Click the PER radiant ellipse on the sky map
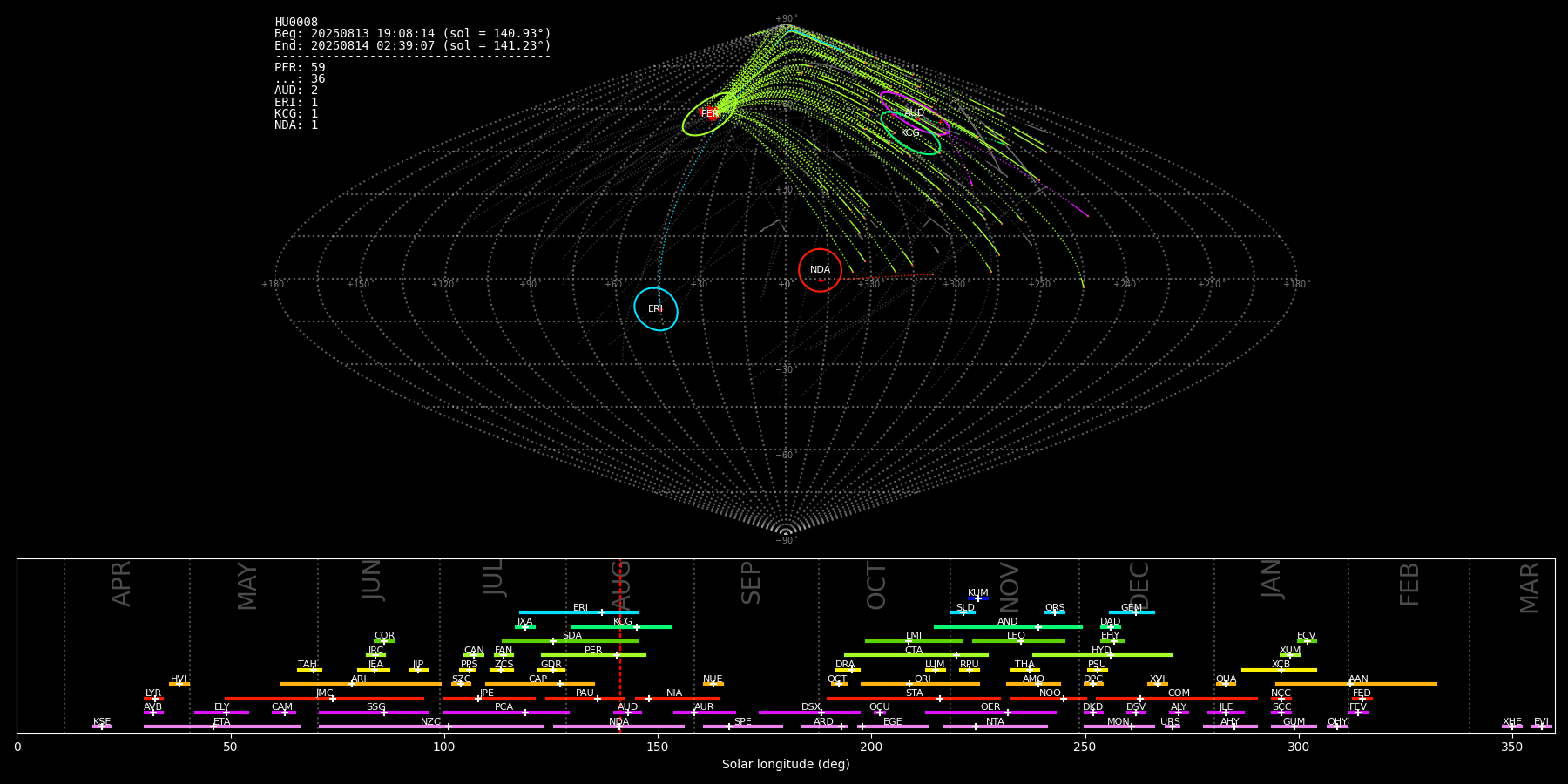 (x=709, y=114)
